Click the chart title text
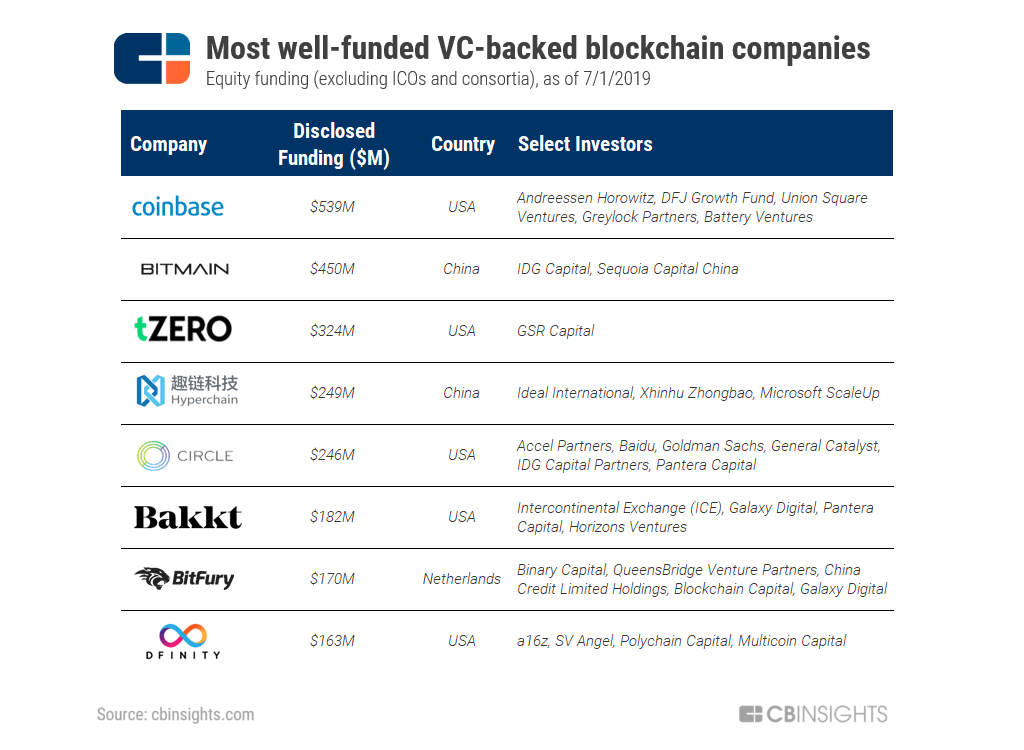 click(537, 48)
